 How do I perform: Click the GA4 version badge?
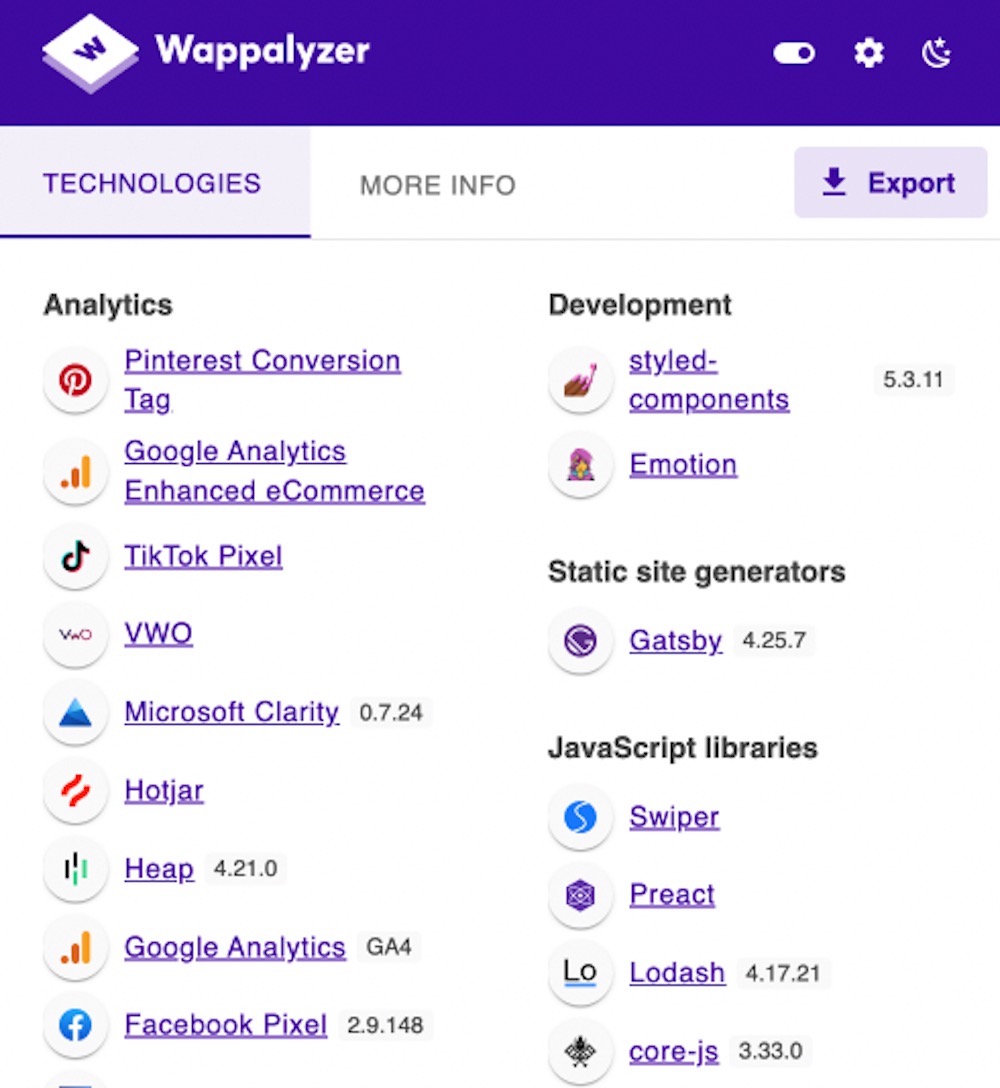click(x=389, y=946)
